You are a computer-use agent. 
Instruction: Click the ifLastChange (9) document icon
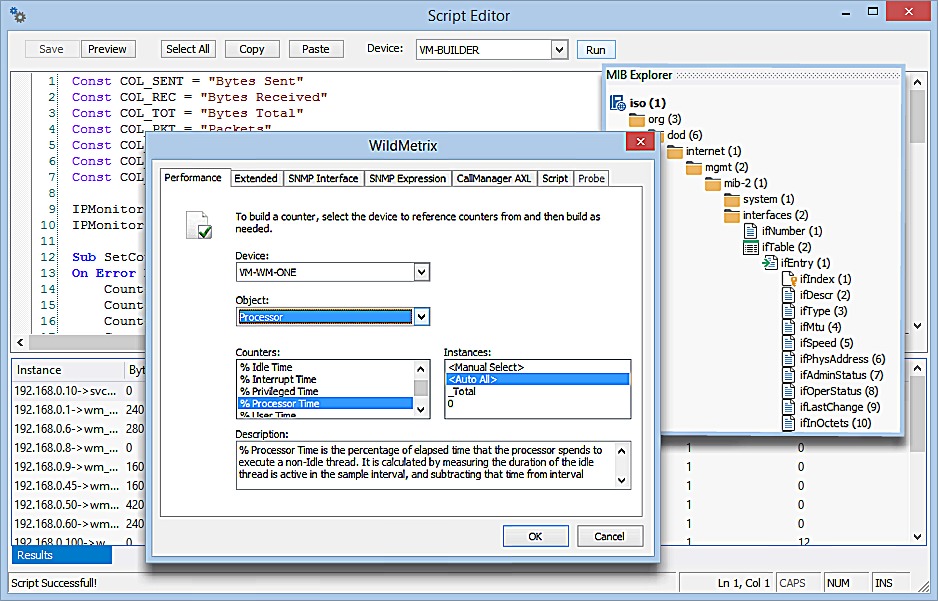point(789,407)
